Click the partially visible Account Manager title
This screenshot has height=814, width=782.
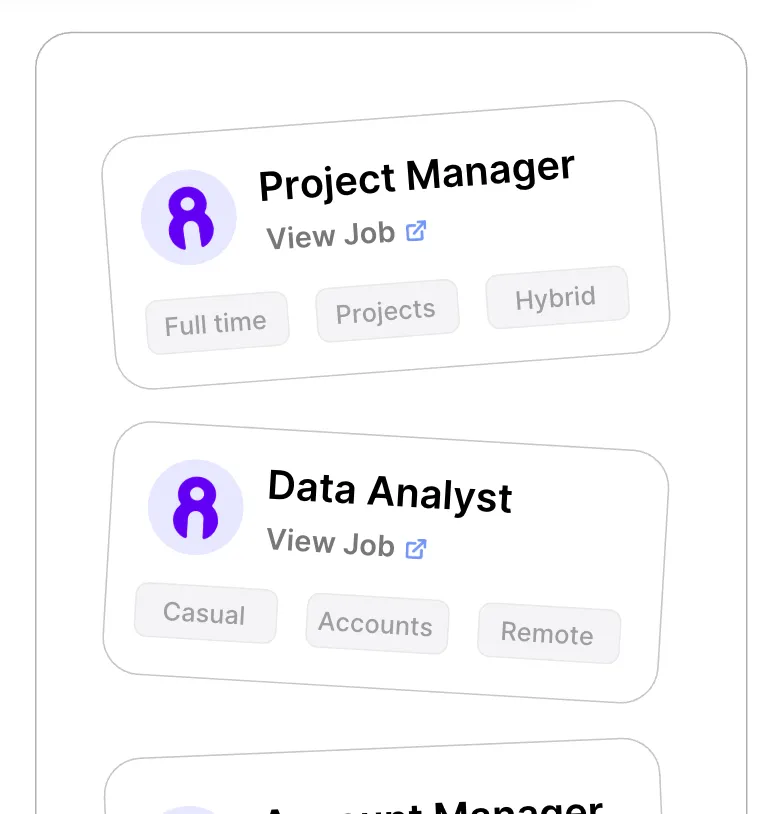pos(434,806)
